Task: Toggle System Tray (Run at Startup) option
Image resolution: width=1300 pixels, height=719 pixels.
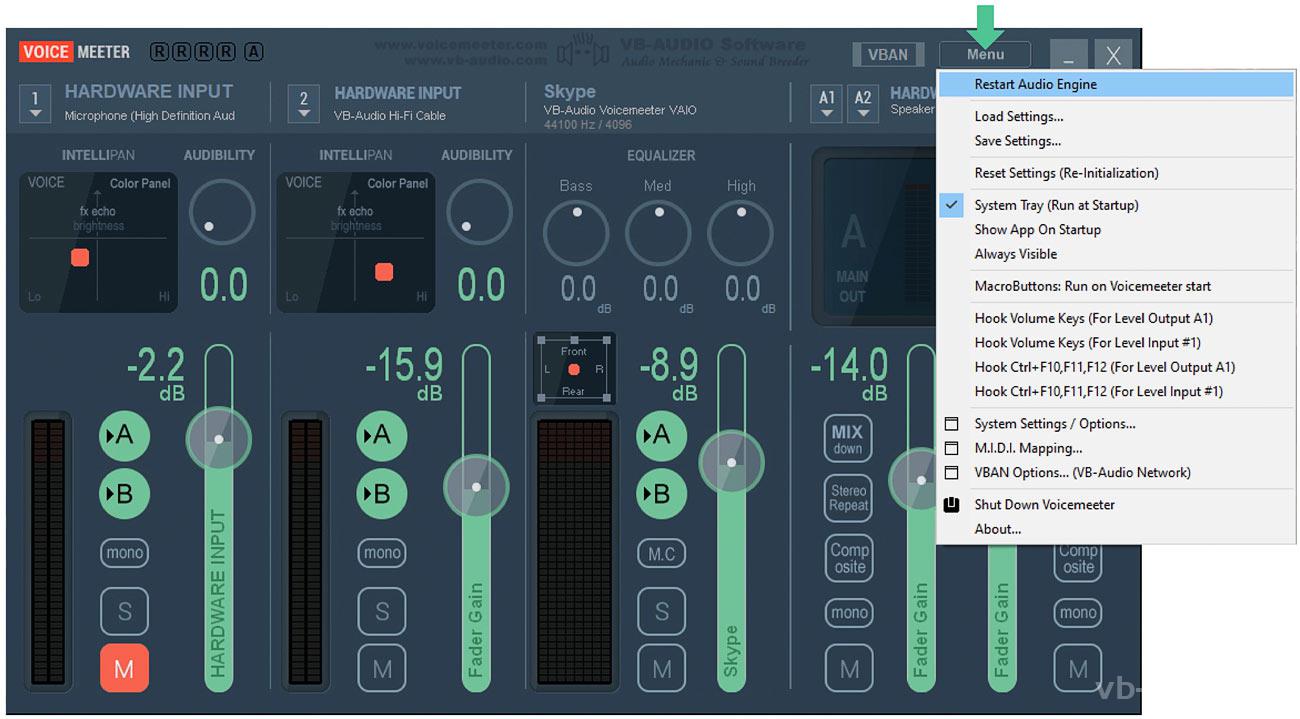Action: (1056, 205)
